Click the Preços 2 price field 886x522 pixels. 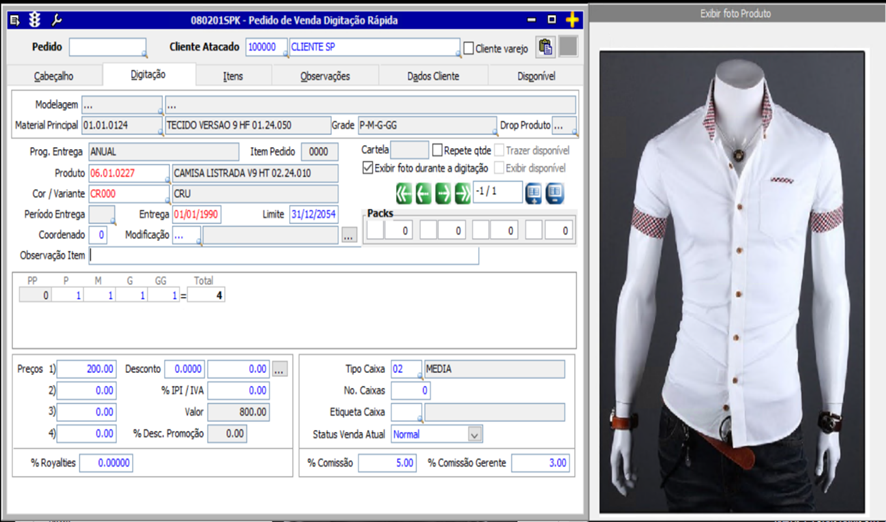(x=86, y=390)
